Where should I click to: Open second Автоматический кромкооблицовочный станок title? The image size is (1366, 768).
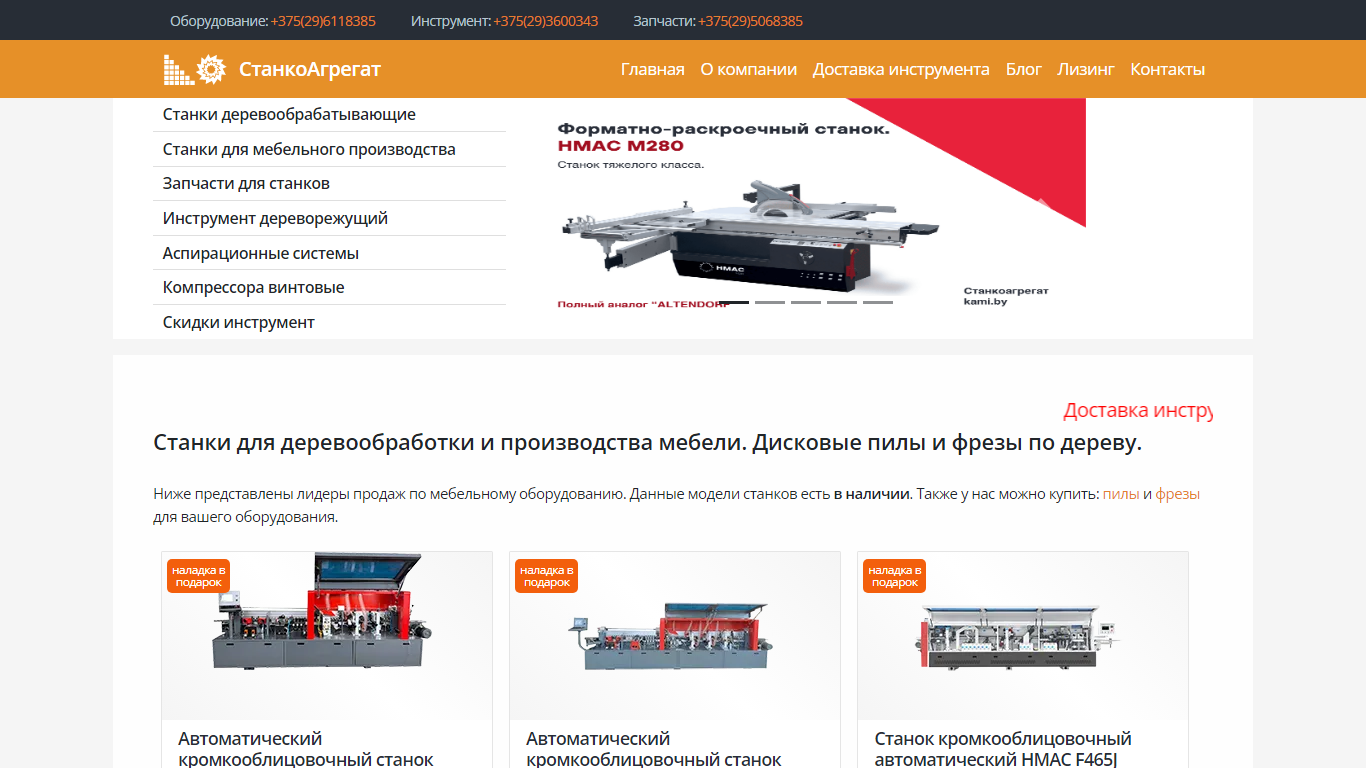pos(654,749)
